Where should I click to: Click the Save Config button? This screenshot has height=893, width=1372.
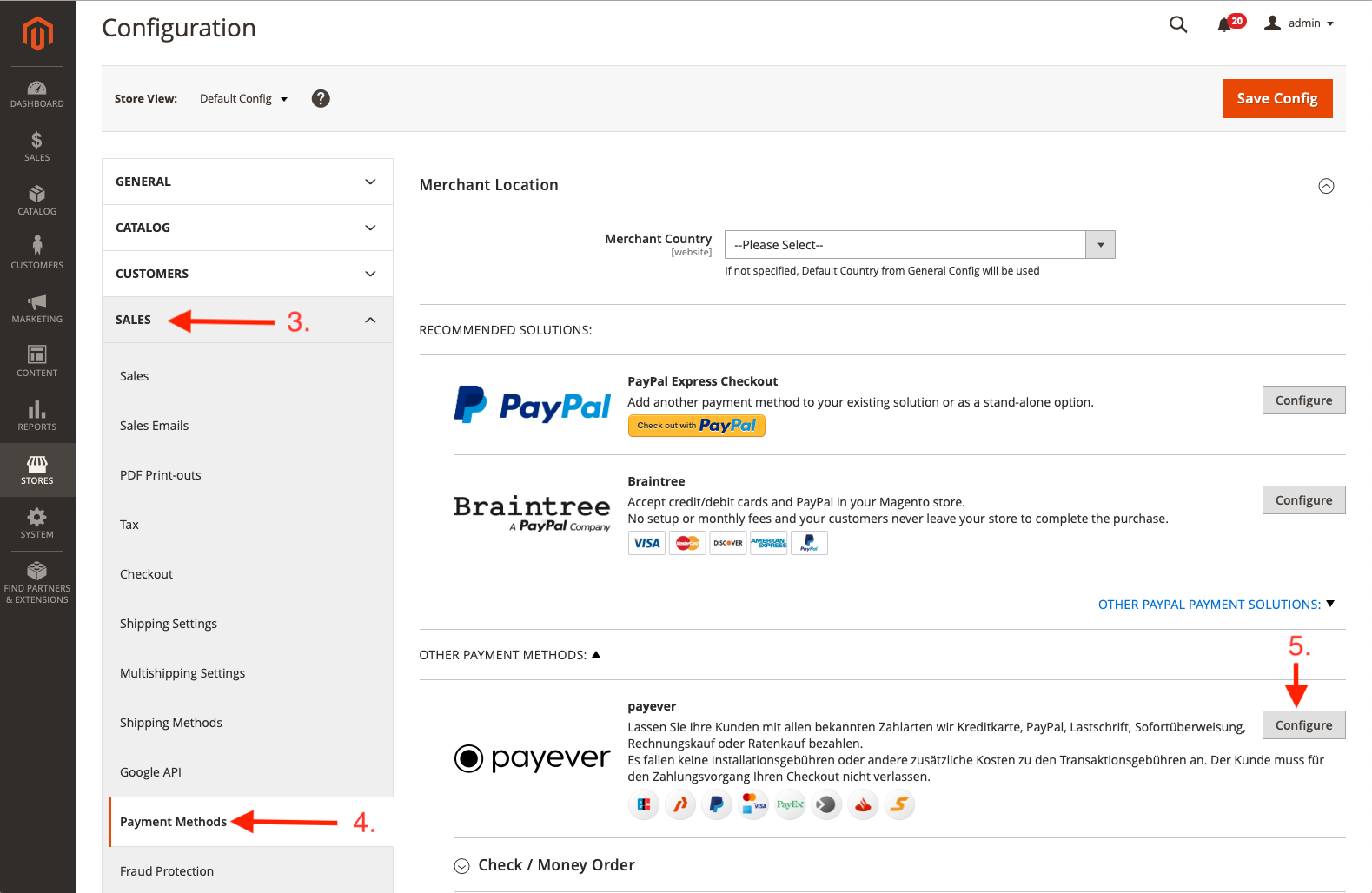click(1277, 98)
